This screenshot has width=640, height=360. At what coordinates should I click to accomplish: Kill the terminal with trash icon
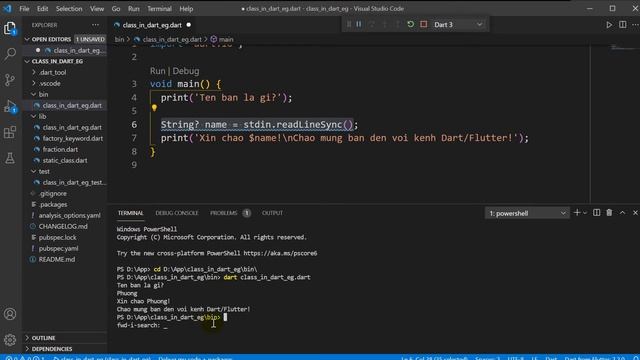[x=609, y=213]
